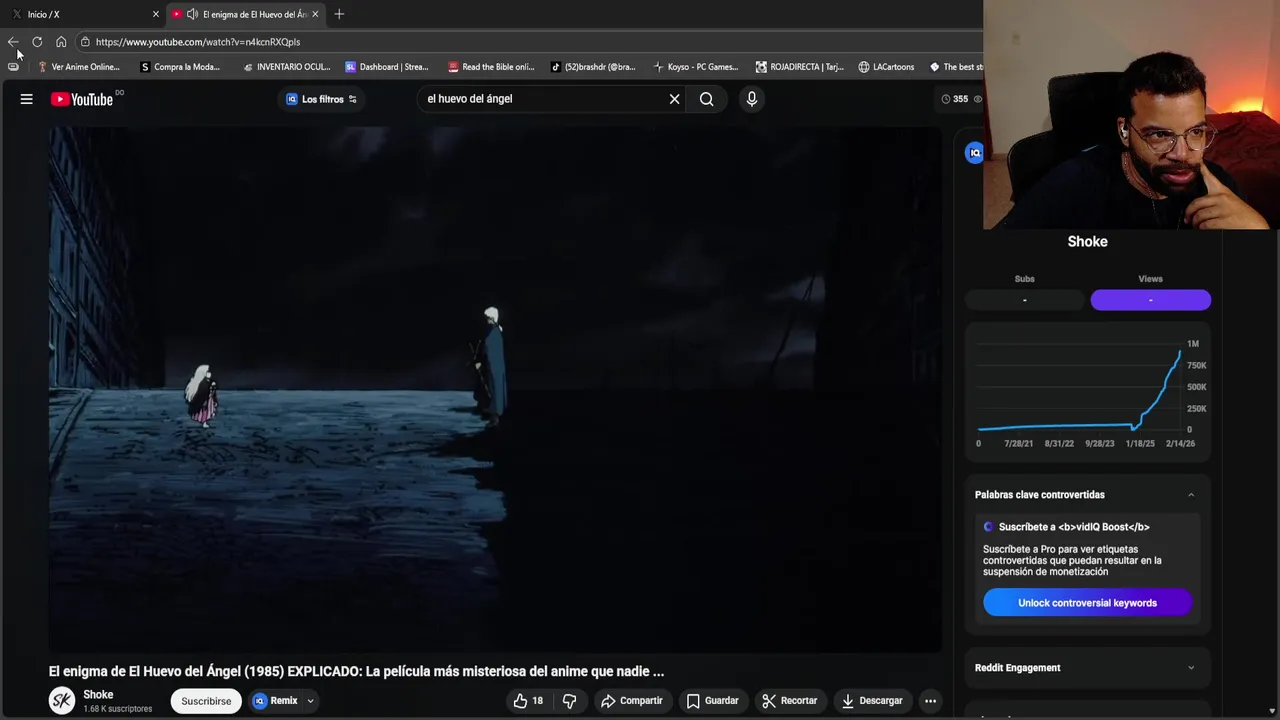1280x720 pixels.
Task: Click the 1.68 K suscriptores text
Action: [118, 709]
